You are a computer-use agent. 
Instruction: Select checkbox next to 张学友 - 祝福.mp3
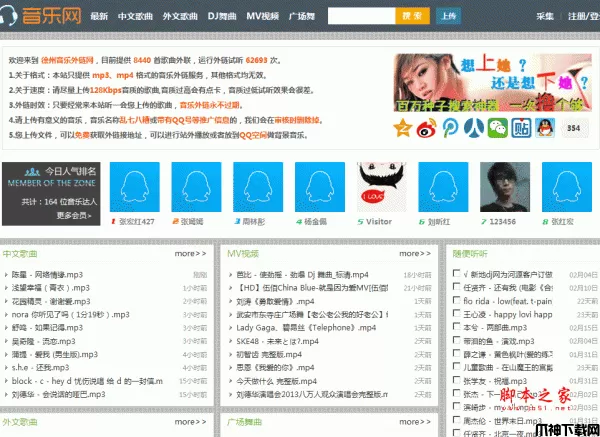457,380
